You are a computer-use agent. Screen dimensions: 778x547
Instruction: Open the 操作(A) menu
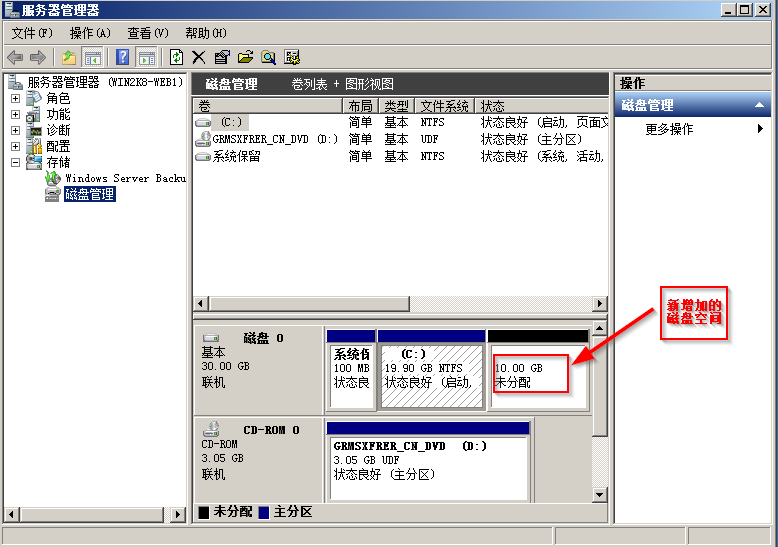(90, 33)
